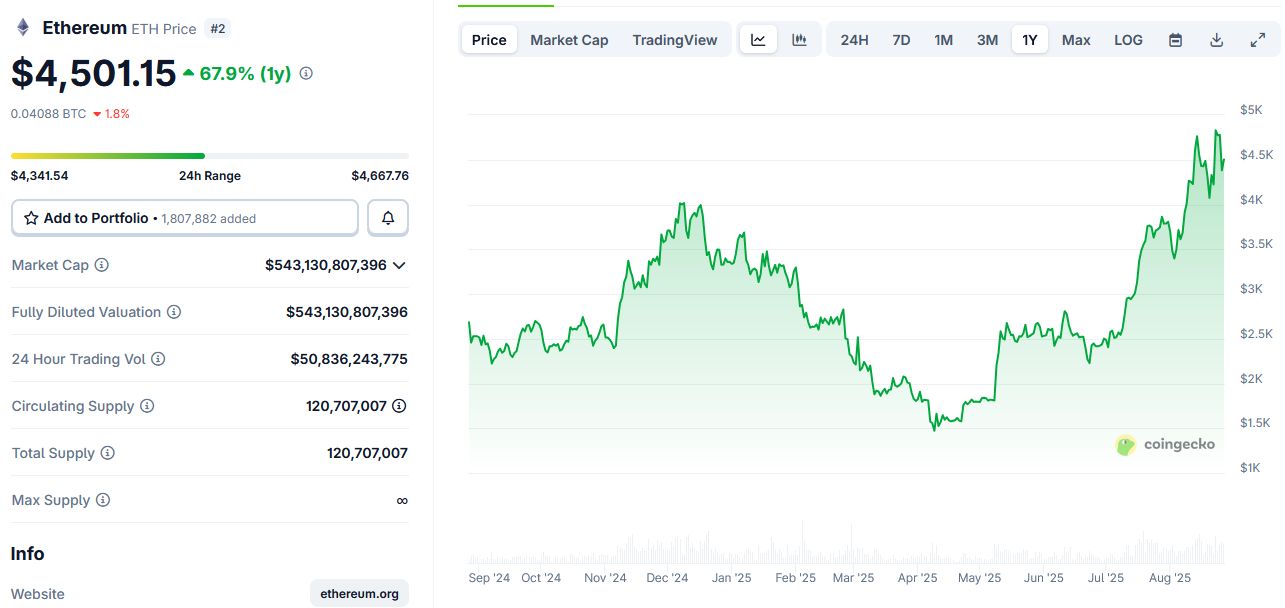Click the Info section heading
The height and width of the screenshot is (608, 1285).
pyautogui.click(x=27, y=554)
